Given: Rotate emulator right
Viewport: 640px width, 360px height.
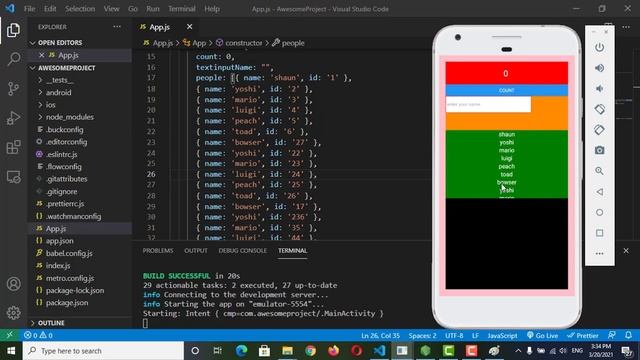Looking at the screenshot, I should (x=599, y=130).
